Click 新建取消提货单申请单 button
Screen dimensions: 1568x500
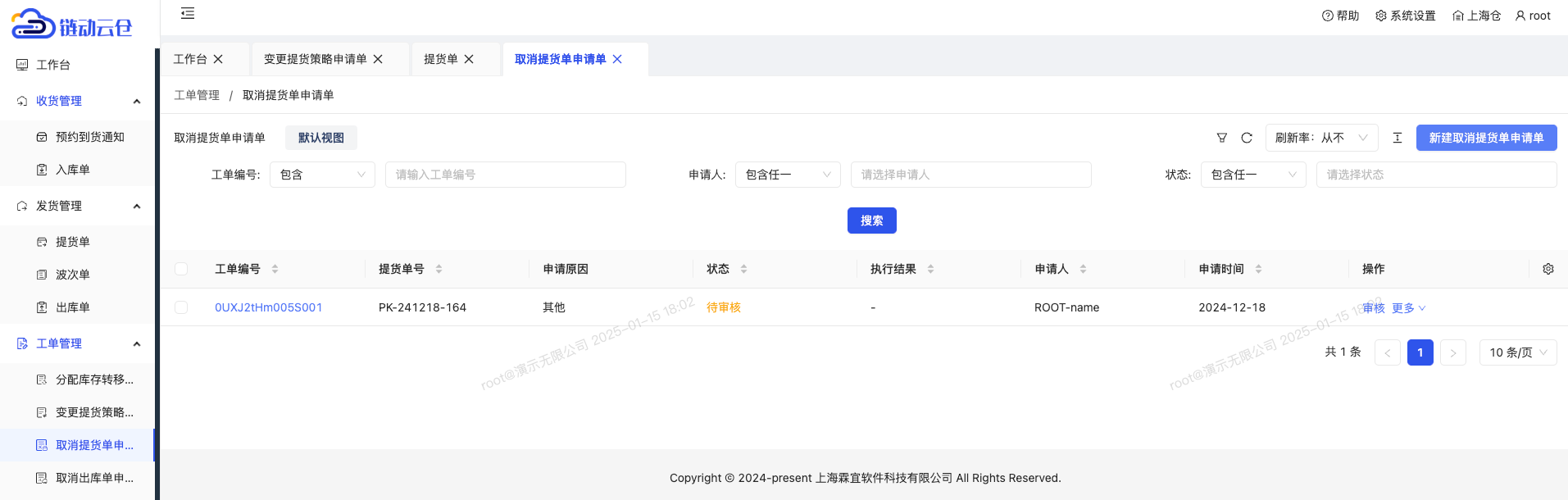click(1485, 138)
